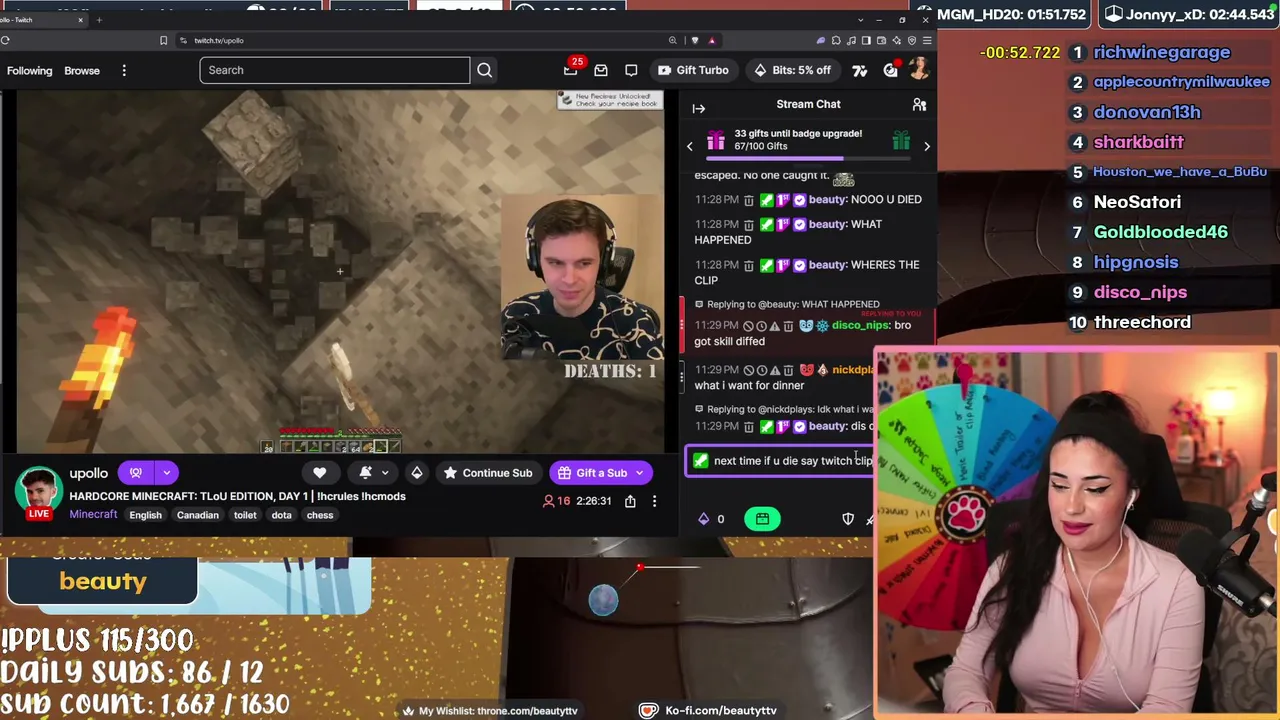Open the browser hamburger menu icon
Viewport: 1280px width, 720px height.
927,40
